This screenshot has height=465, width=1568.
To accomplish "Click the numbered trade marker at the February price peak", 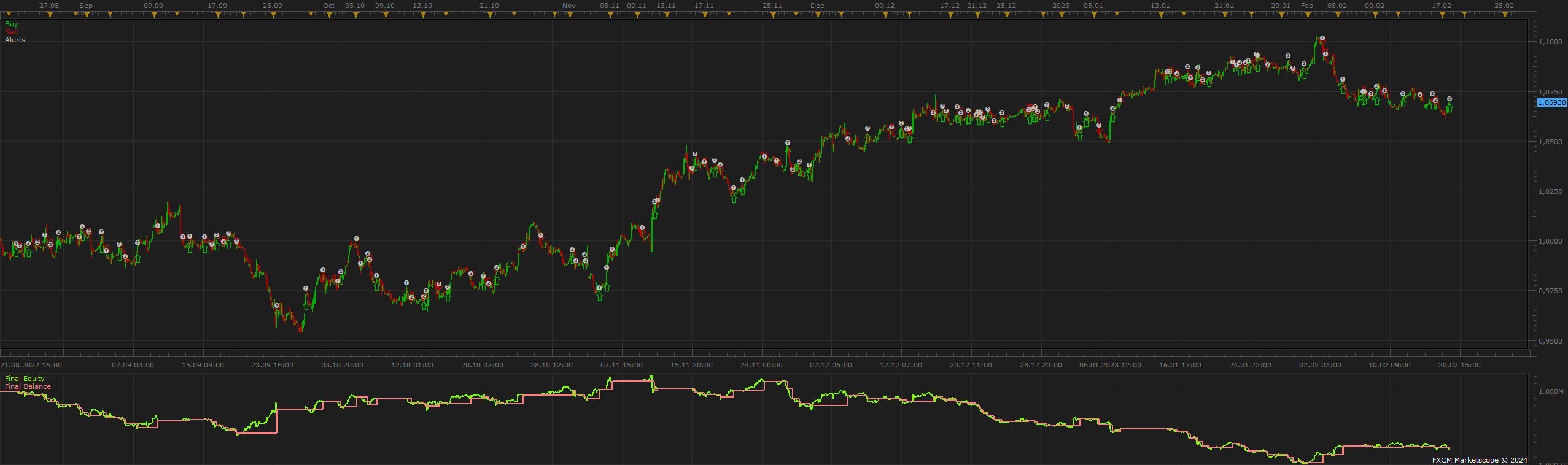I will [x=1322, y=38].
